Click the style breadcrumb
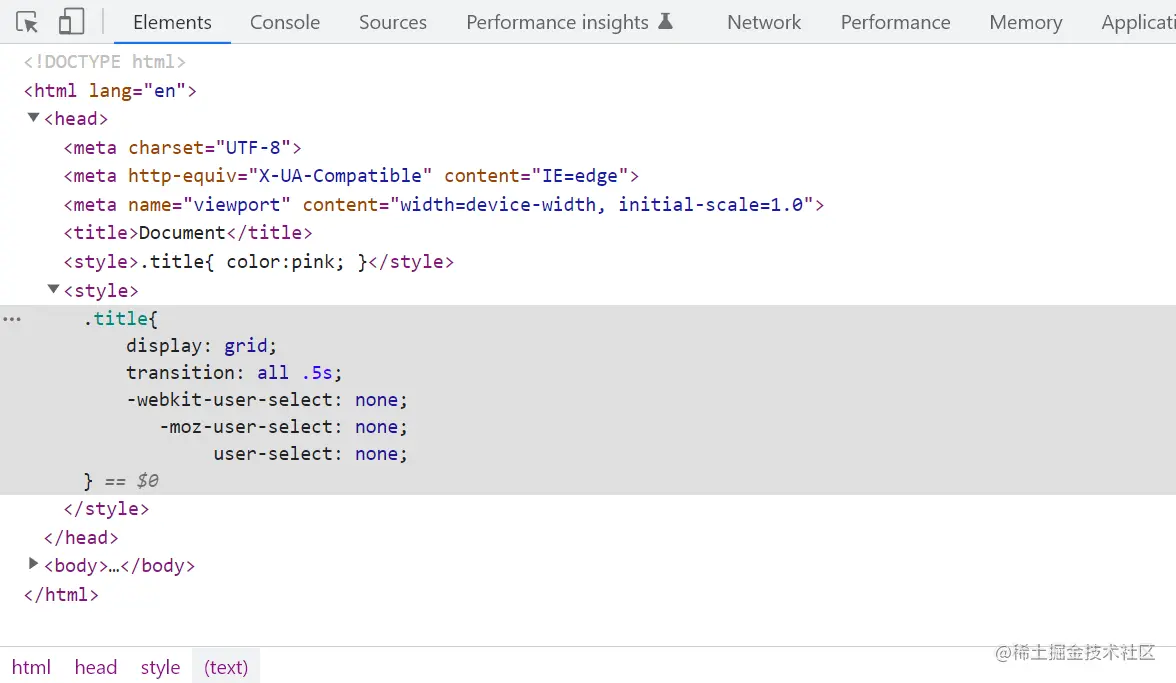 (160, 667)
